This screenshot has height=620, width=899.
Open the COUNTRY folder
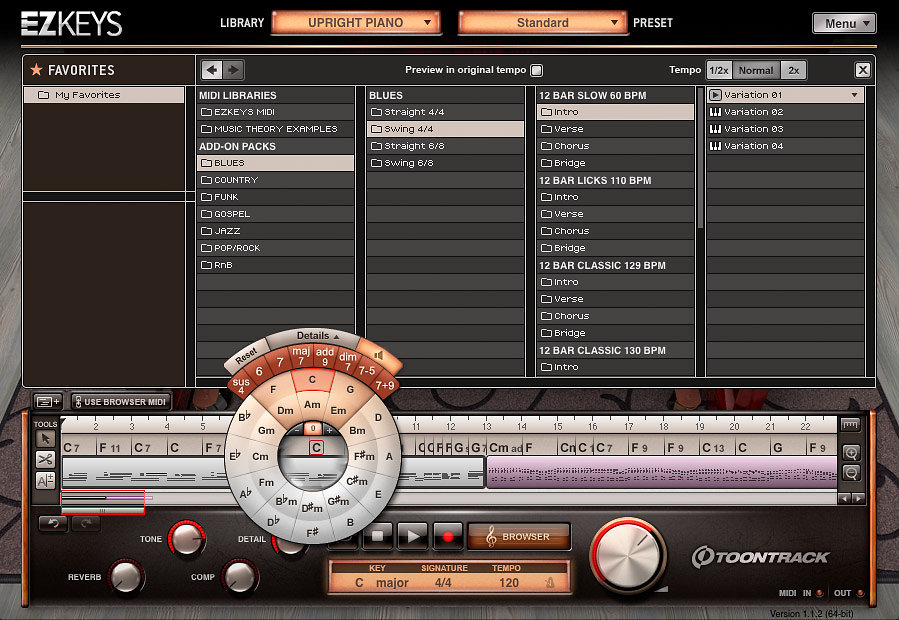[275, 180]
